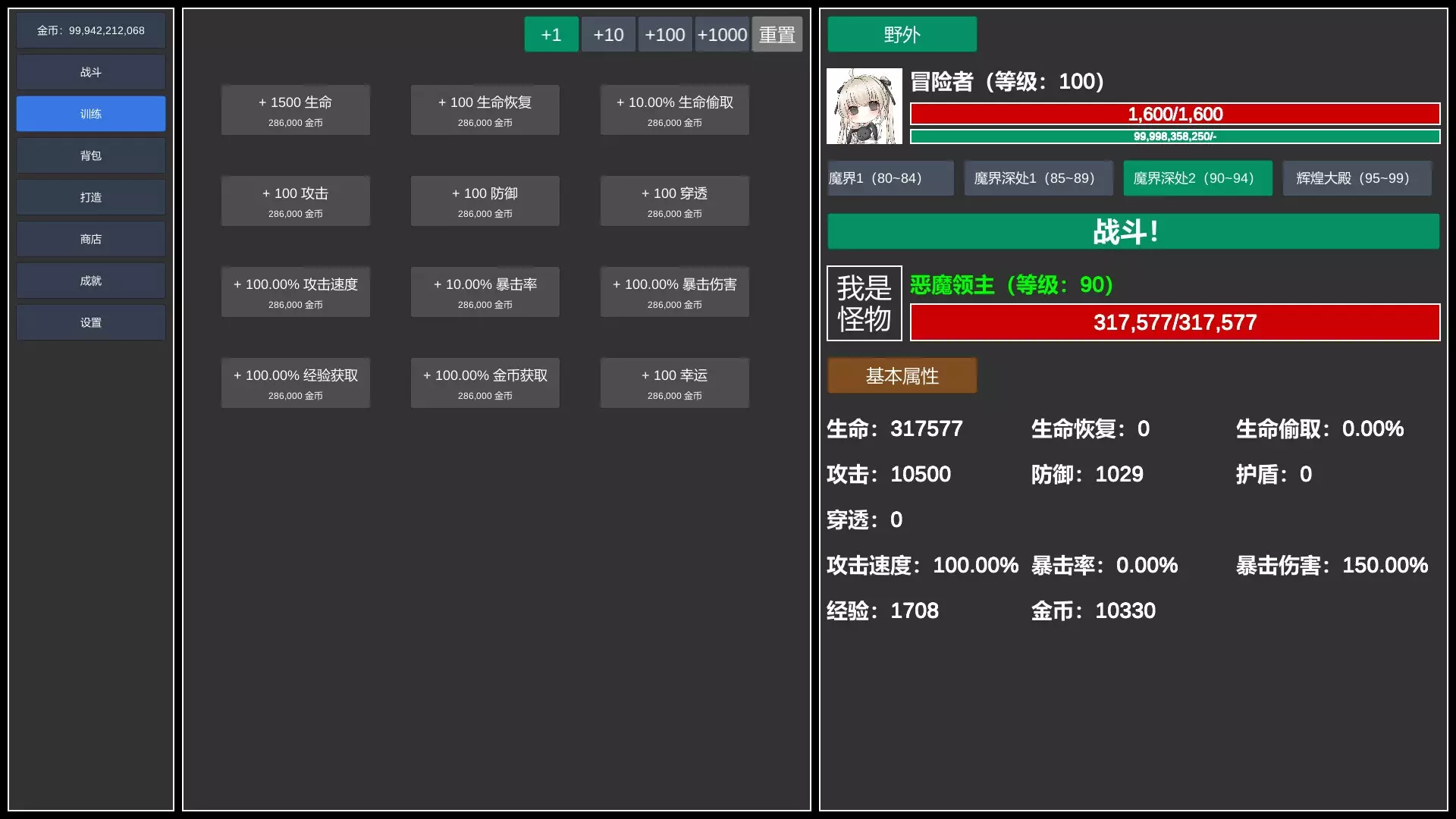Screen dimensions: 1456x819
Task: Purchase the +100 攻击 attack upgrade
Action: pos(295,200)
